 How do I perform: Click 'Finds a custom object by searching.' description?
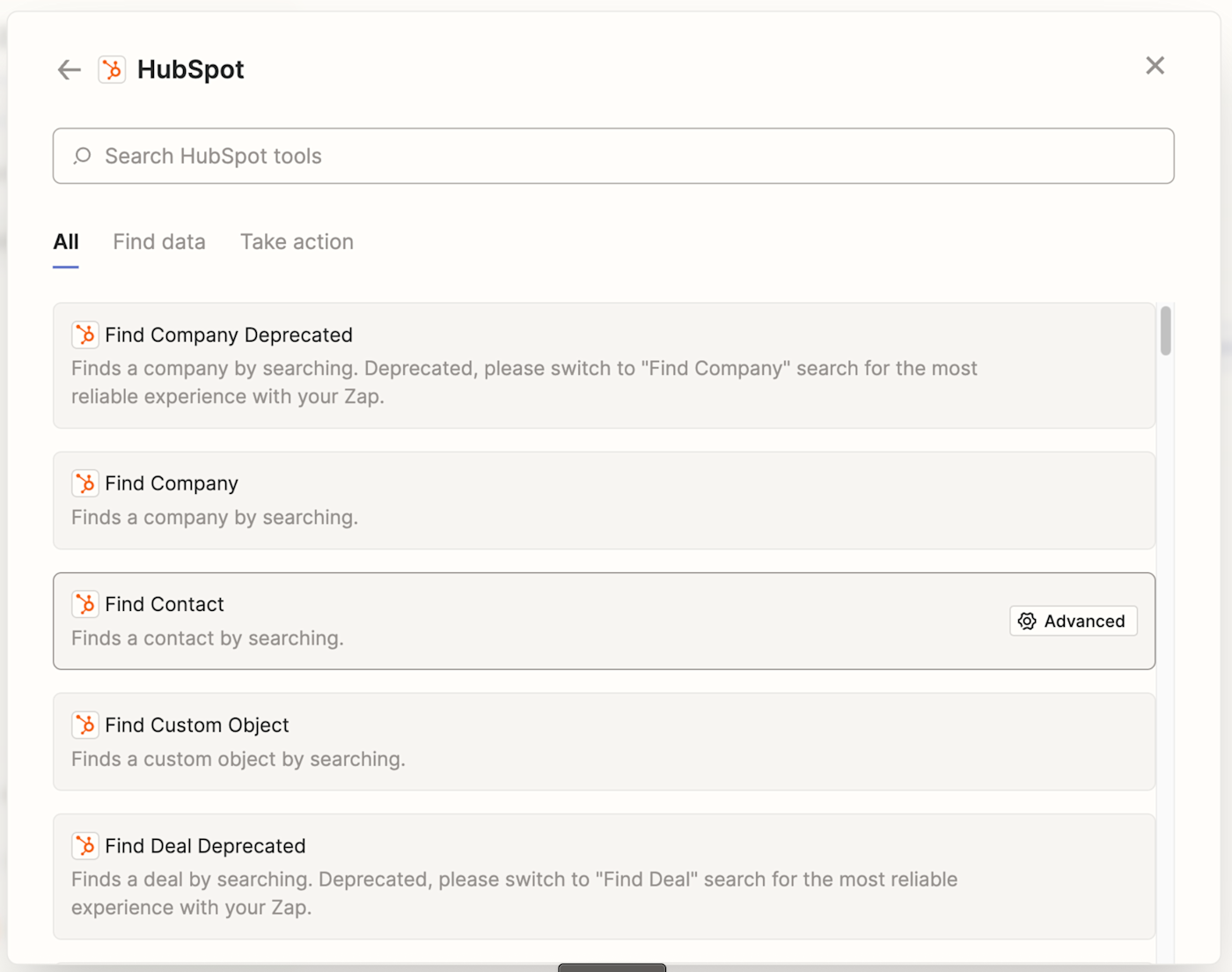point(238,758)
